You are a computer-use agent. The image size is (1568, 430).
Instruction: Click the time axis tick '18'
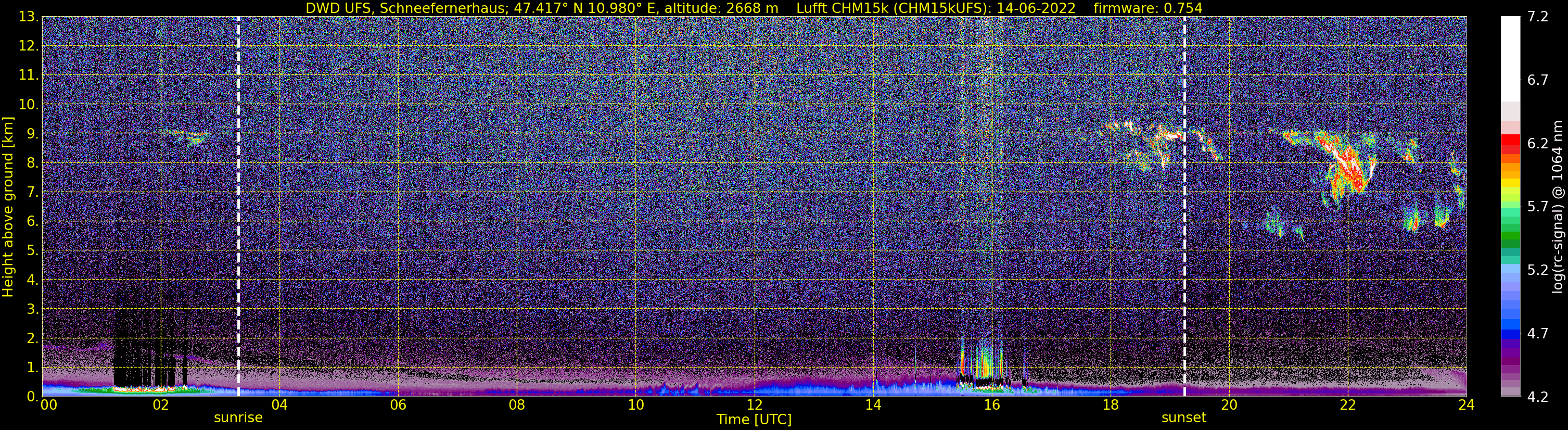pos(1110,404)
